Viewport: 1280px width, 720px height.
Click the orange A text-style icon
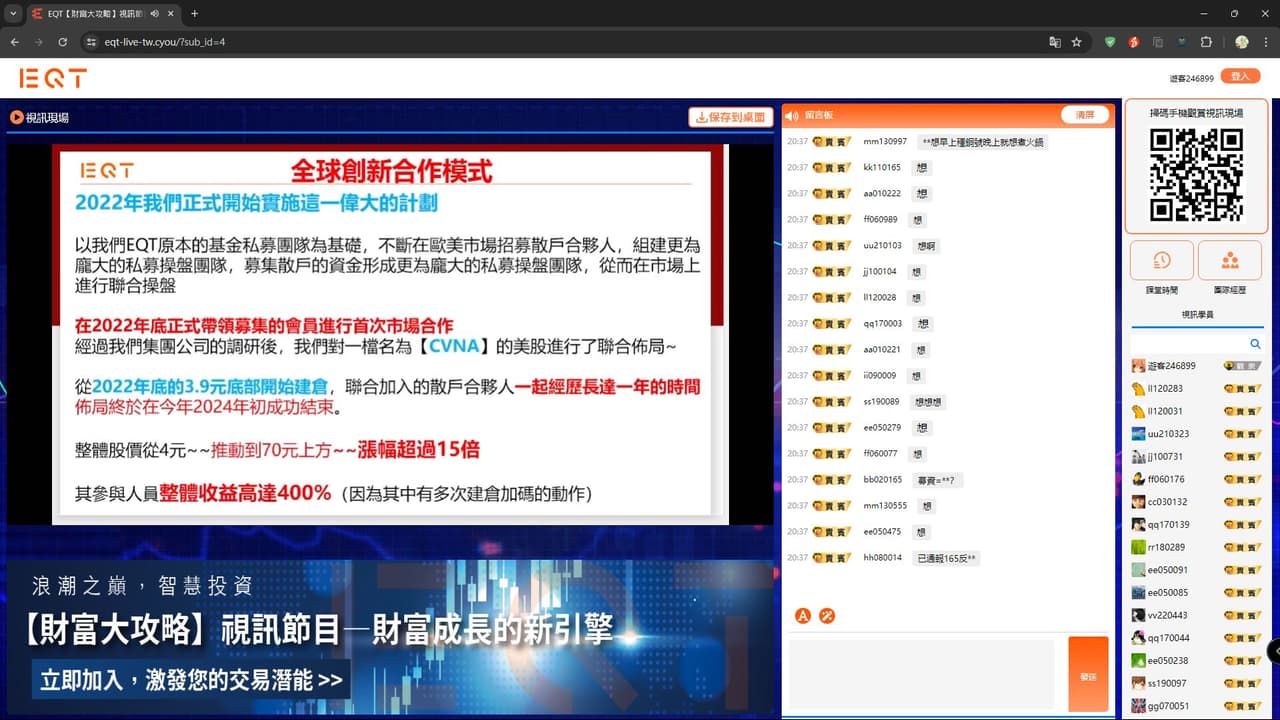(x=802, y=616)
